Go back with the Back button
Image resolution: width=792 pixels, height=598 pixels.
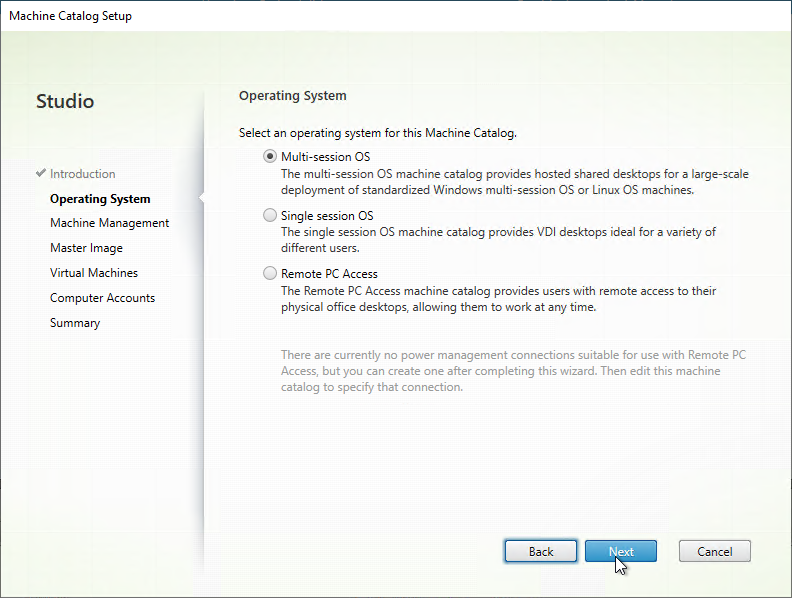[540, 551]
